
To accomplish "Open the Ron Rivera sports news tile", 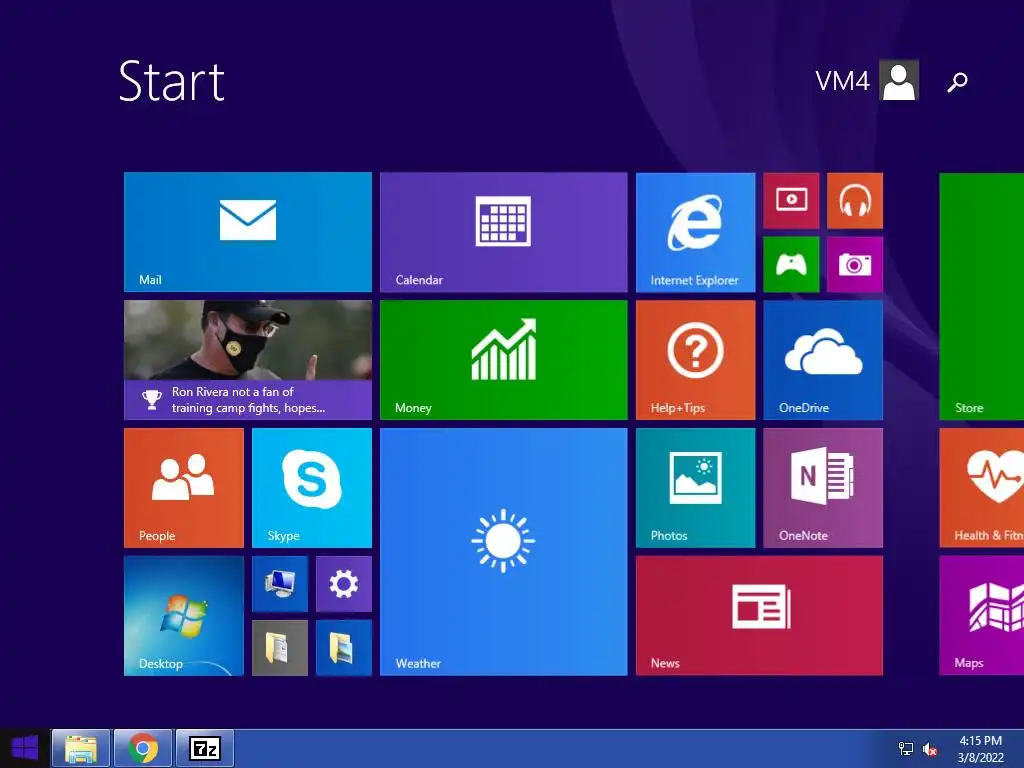I will [248, 360].
